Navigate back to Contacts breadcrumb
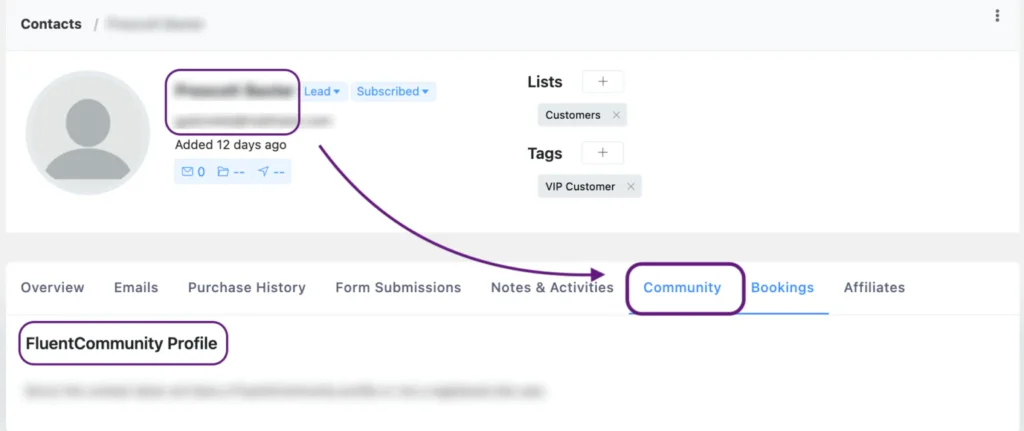Screen dimensions: 1024x431 51,23
